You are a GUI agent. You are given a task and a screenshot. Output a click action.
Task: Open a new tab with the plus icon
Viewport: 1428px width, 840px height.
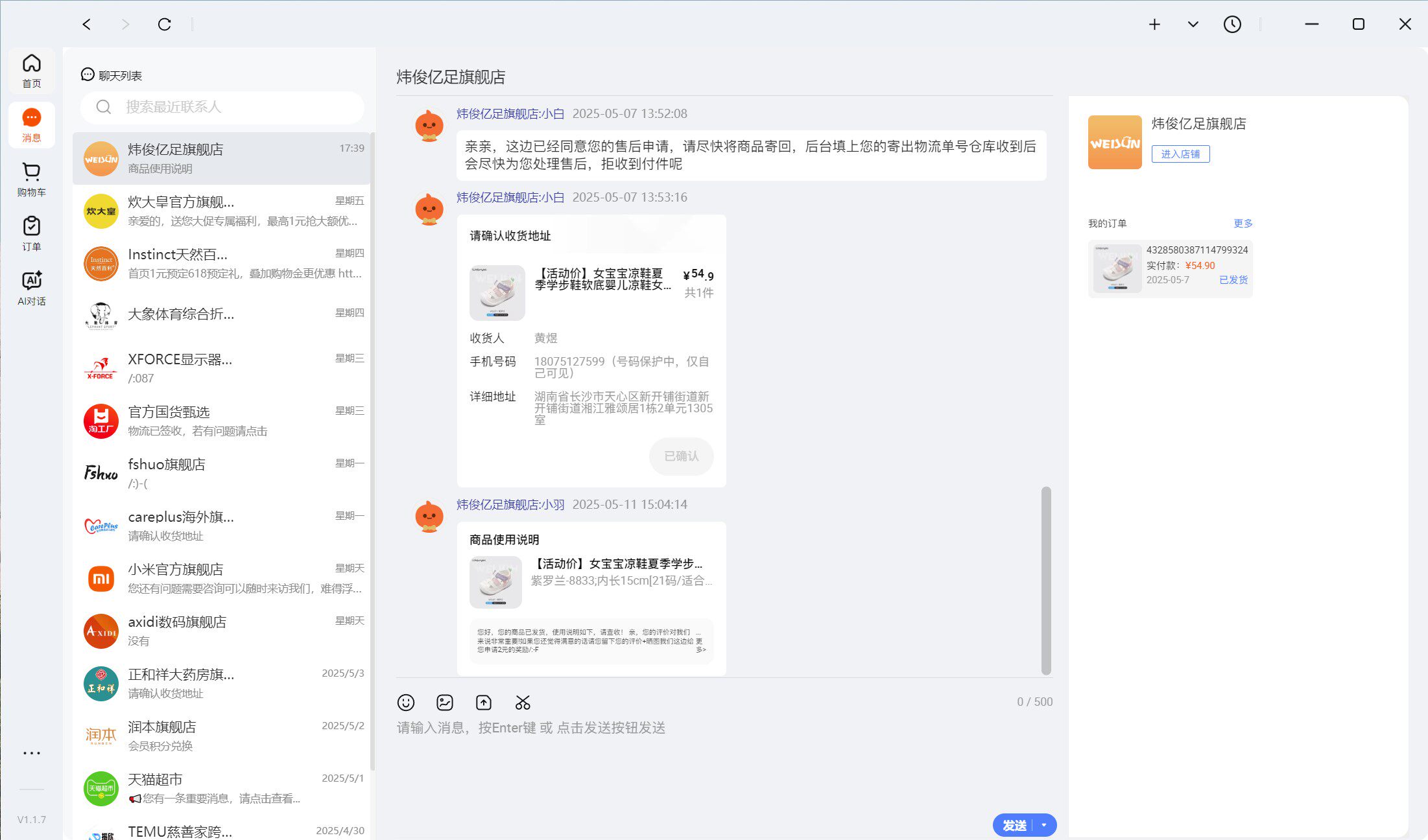tap(1154, 24)
